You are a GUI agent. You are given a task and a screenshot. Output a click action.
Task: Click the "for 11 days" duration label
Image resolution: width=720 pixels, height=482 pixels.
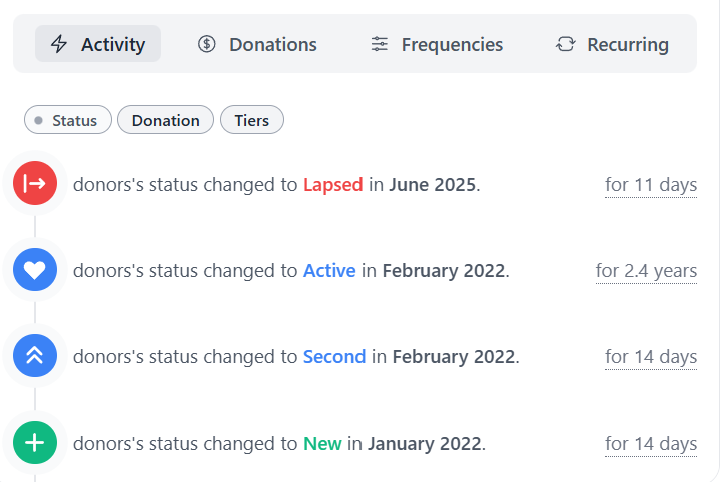[x=651, y=184]
